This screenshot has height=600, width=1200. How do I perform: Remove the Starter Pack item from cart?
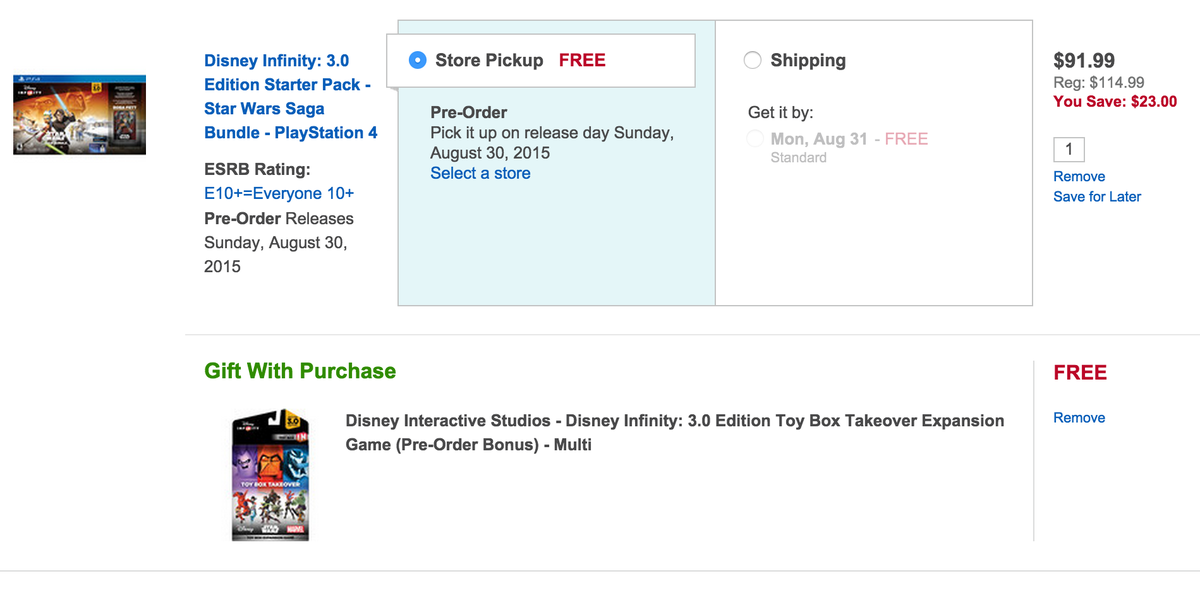[1079, 176]
